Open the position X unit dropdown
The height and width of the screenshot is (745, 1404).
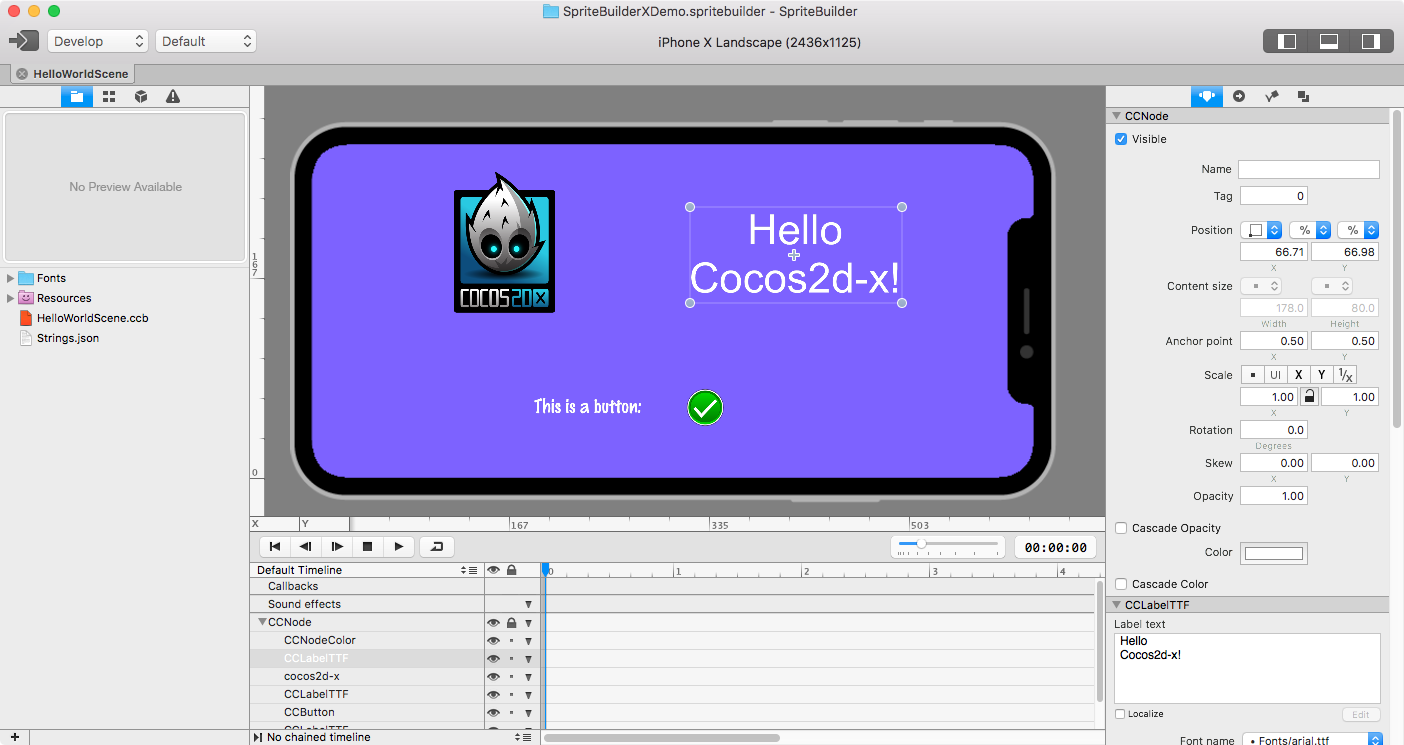tap(1310, 230)
